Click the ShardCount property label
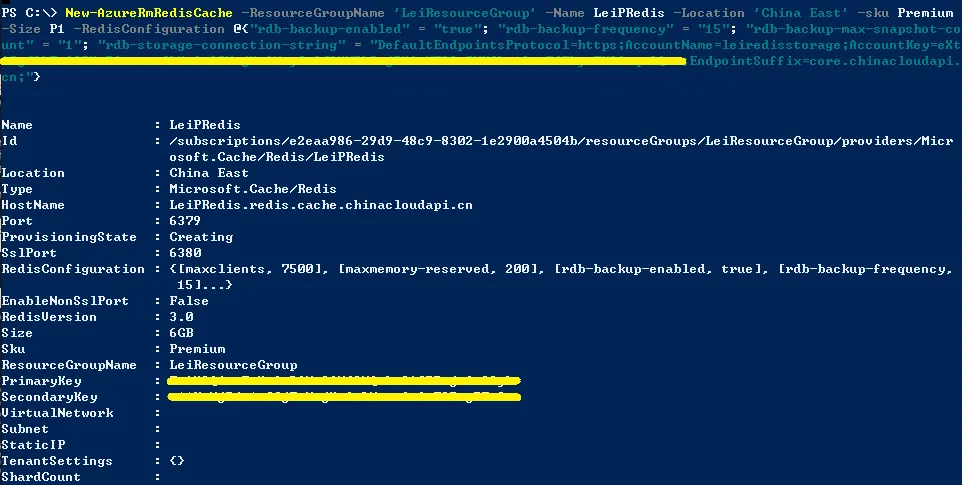963x485 pixels. click(41, 477)
